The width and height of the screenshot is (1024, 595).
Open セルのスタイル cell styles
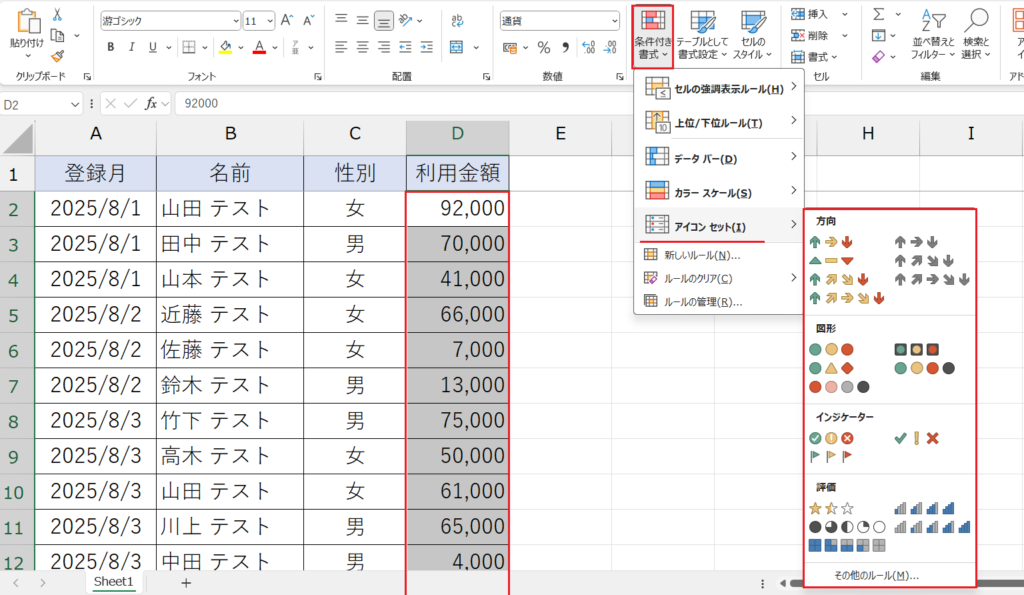(x=752, y=35)
